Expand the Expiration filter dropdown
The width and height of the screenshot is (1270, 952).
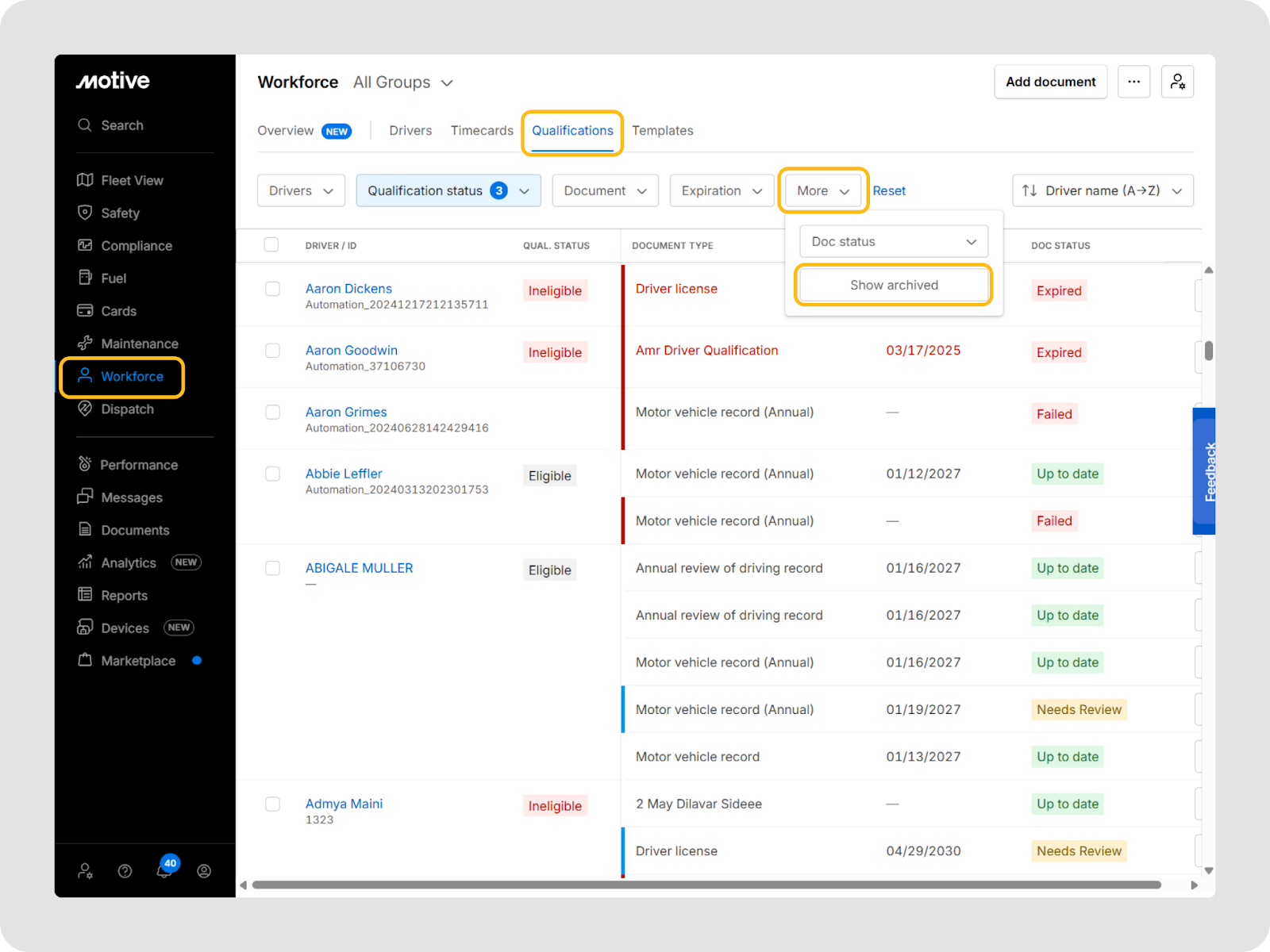point(721,190)
